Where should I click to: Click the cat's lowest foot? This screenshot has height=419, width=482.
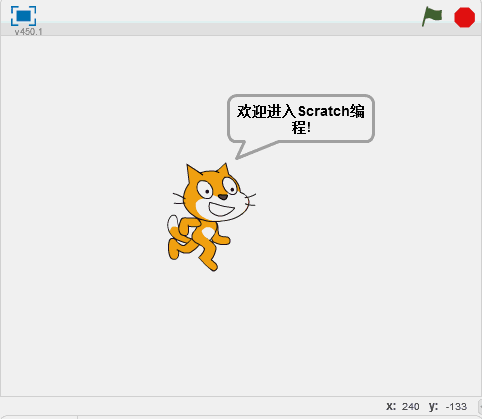coord(211,265)
